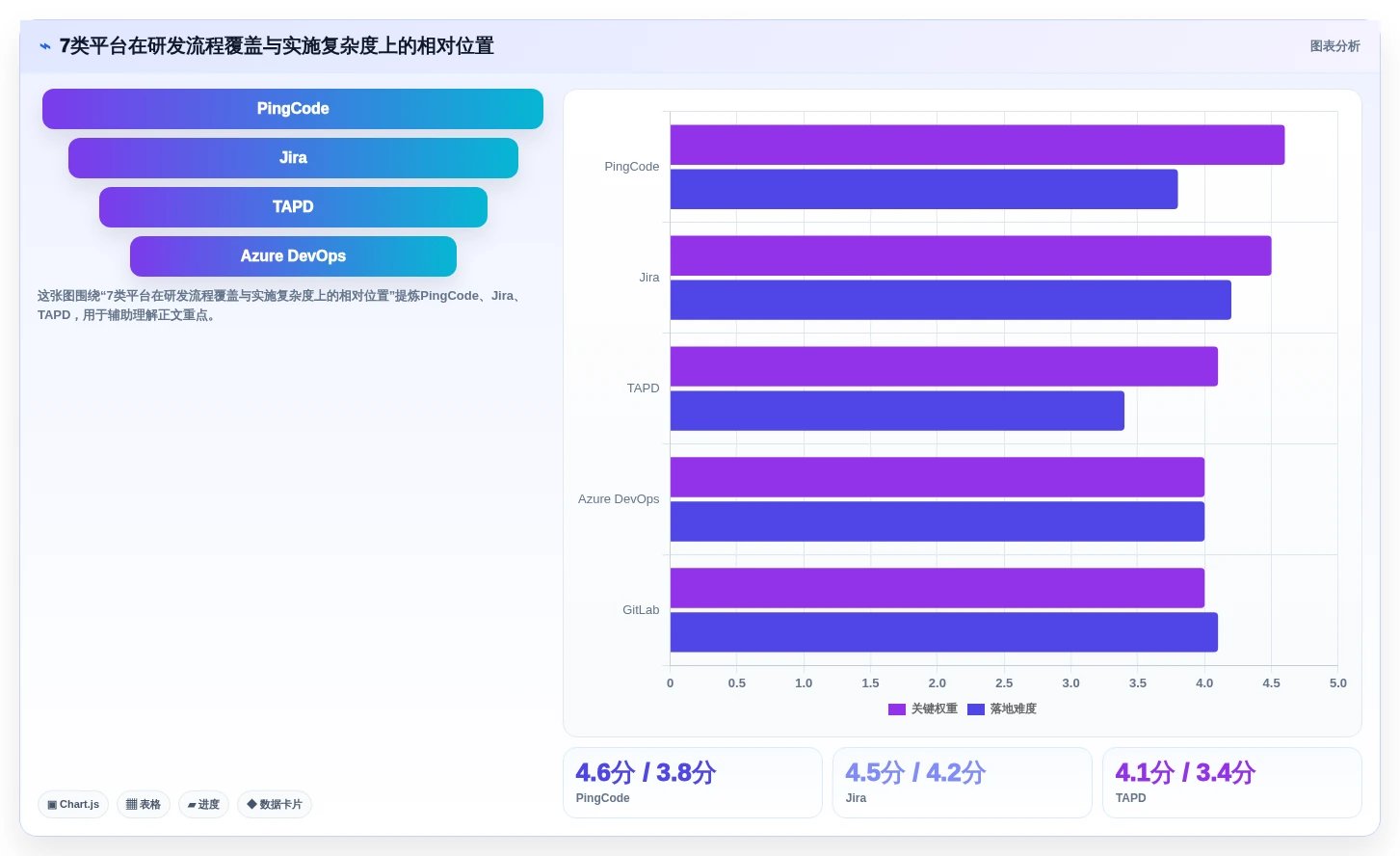Screen dimensions: 1400x856
Task: Click the TAPD y-axis label
Action: tap(644, 388)
